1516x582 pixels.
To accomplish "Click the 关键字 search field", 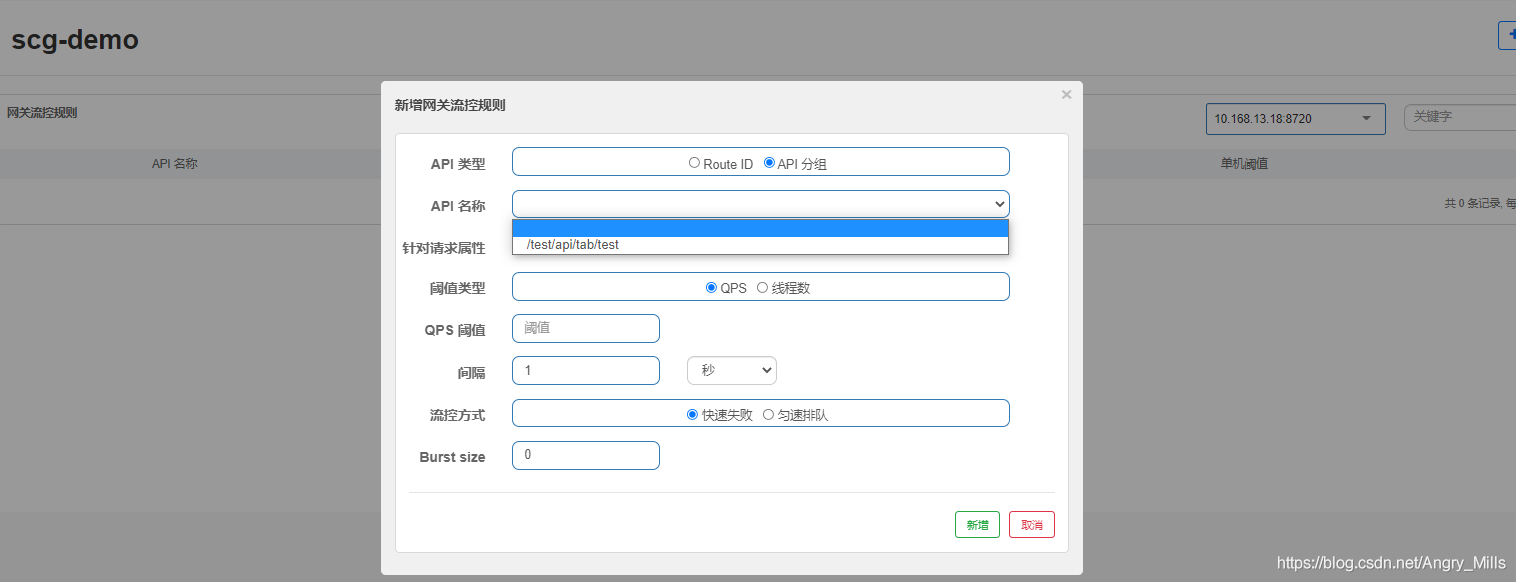I will [1460, 117].
